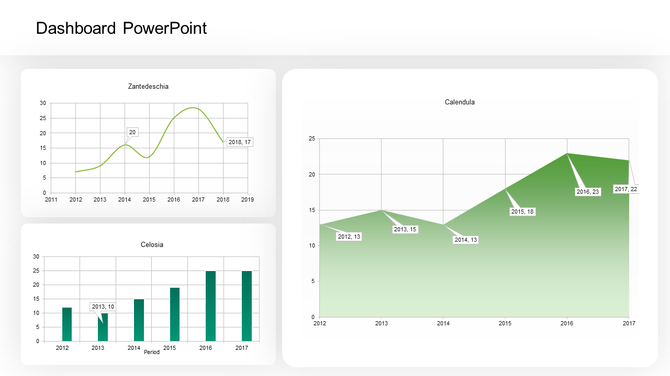The height and width of the screenshot is (376, 670).
Task: Click "2016" on the Zantedeschia x-axis
Action: [173, 200]
